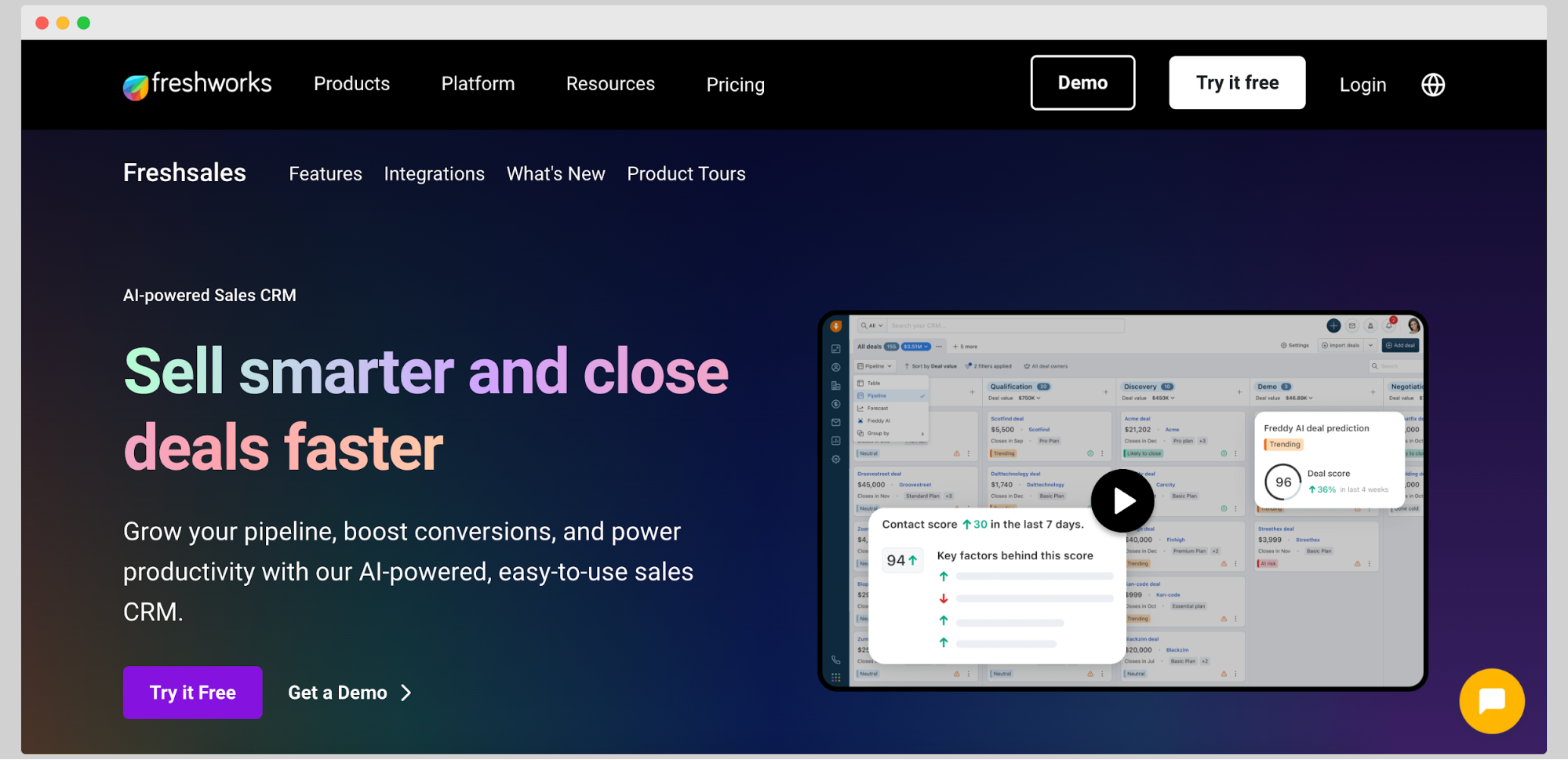The width and height of the screenshot is (1568, 760).
Task: Click the warning triangle on Streethex deal card
Action: coord(1357,563)
